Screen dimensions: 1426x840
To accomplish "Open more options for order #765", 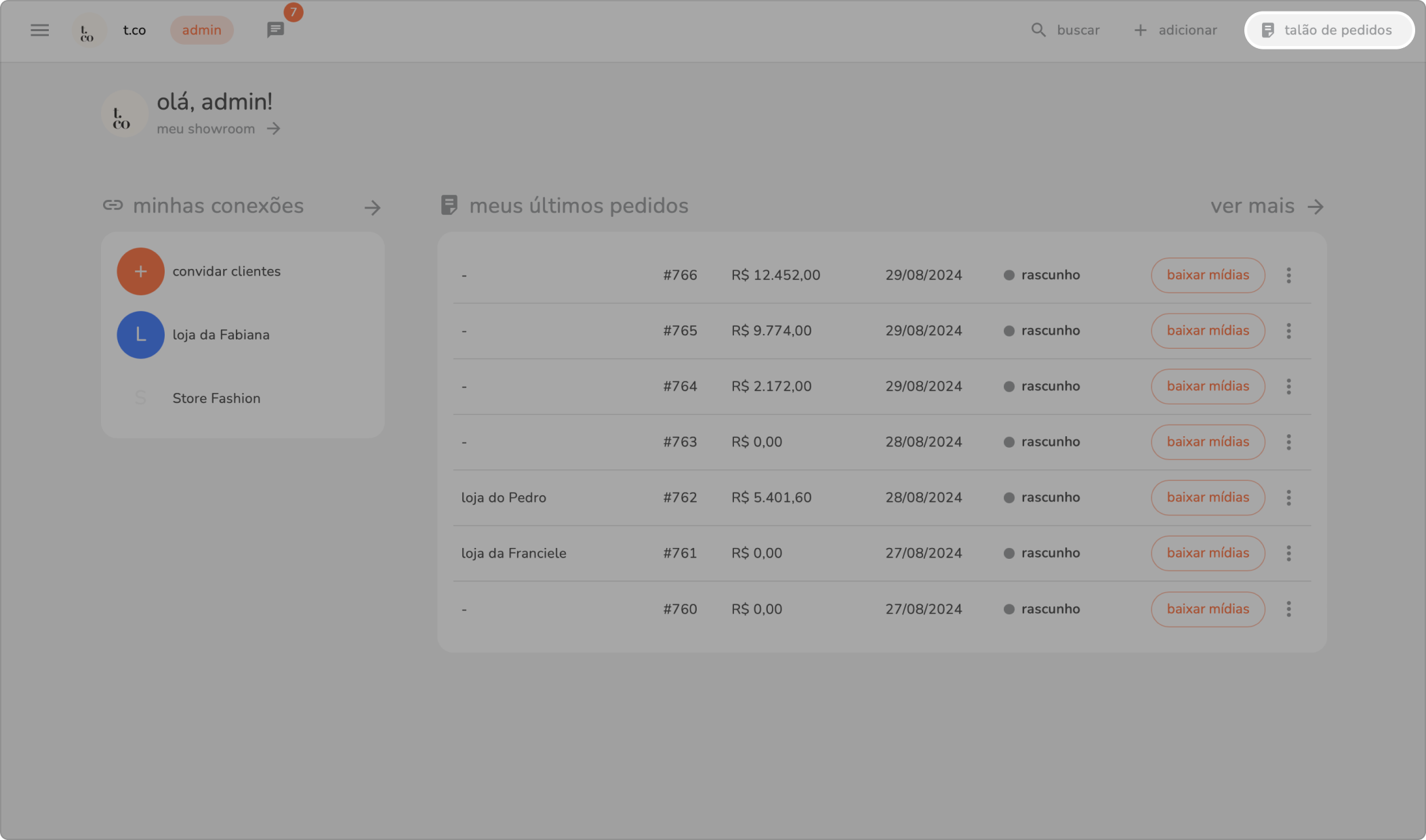I will click(x=1288, y=331).
